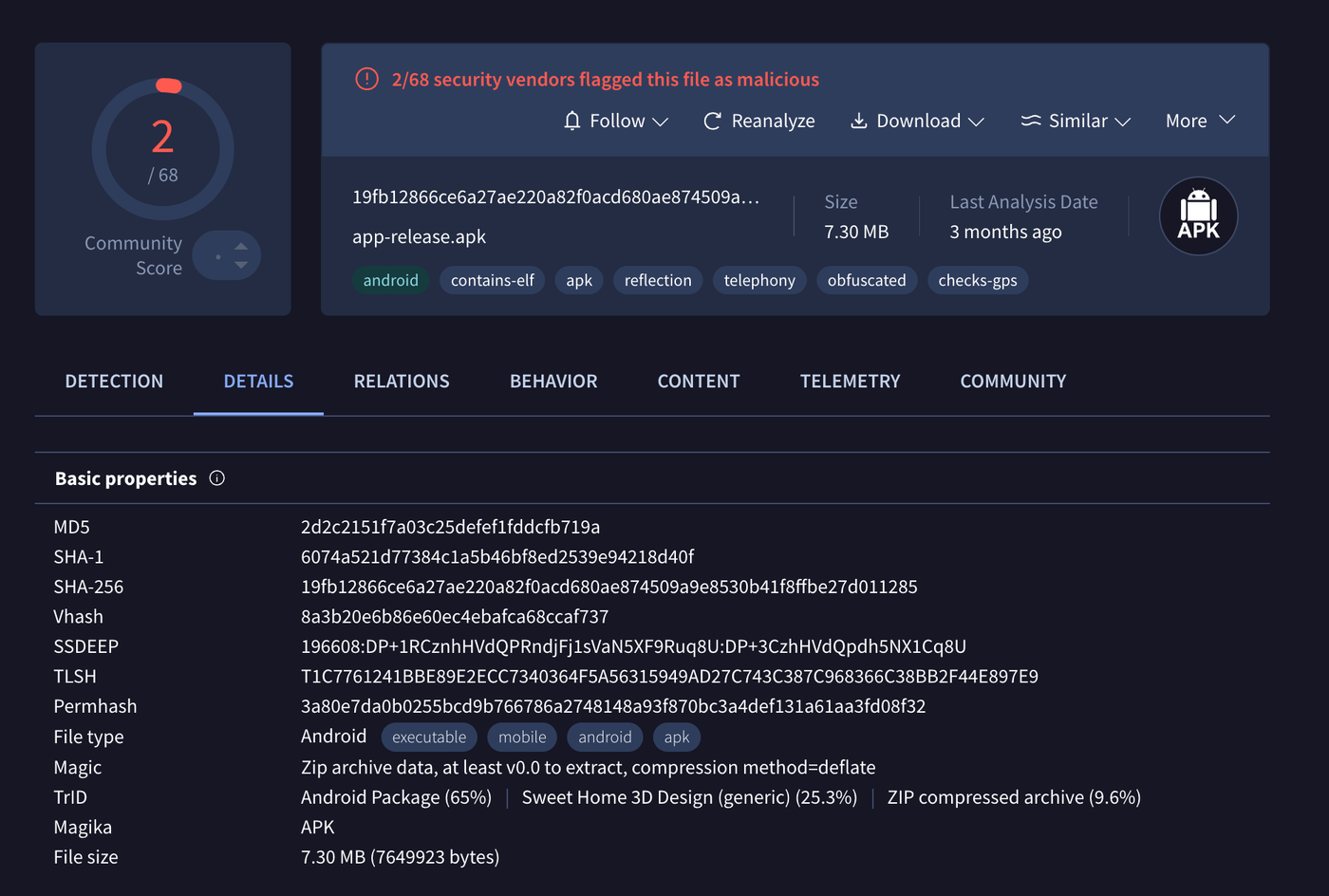Open Basic properties info icon
1329x896 pixels.
(216, 478)
